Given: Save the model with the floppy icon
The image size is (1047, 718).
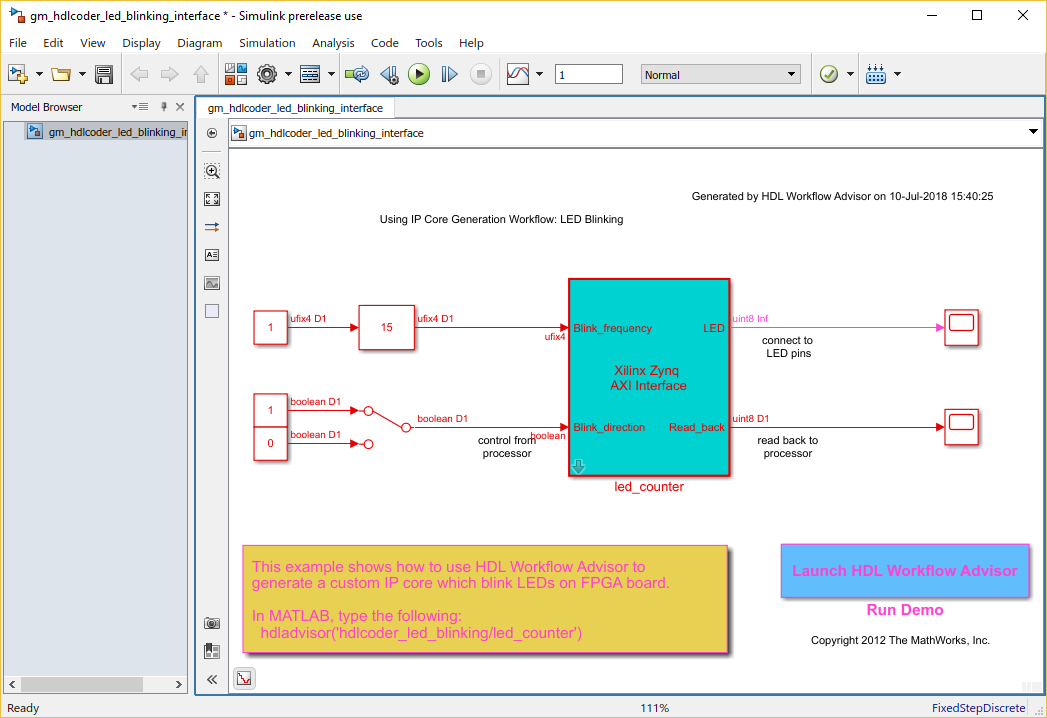Looking at the screenshot, I should 104,74.
